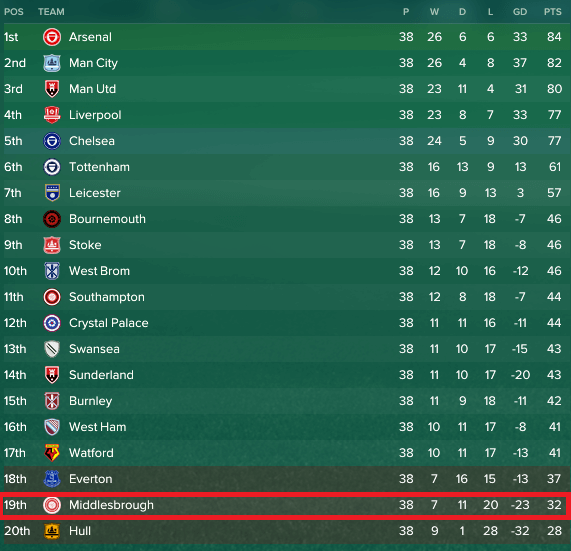Sort table by PTS column header
The width and height of the screenshot is (571, 551).
552,12
